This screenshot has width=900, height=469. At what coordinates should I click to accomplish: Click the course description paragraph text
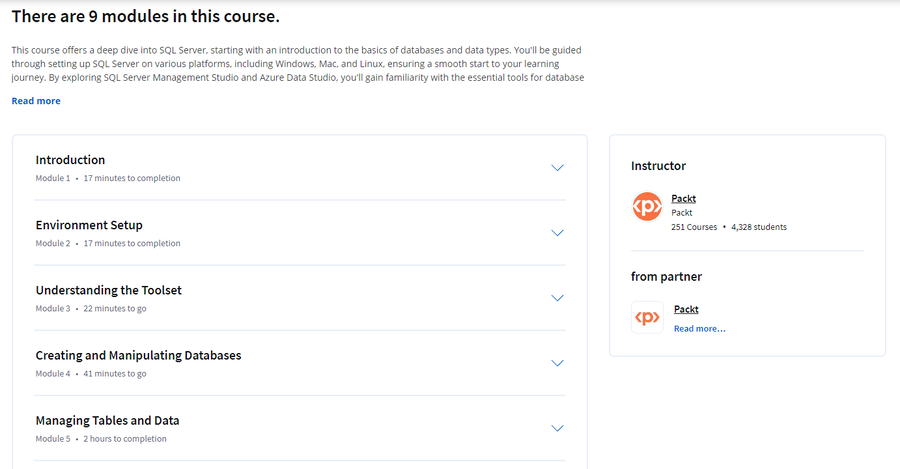pos(298,64)
